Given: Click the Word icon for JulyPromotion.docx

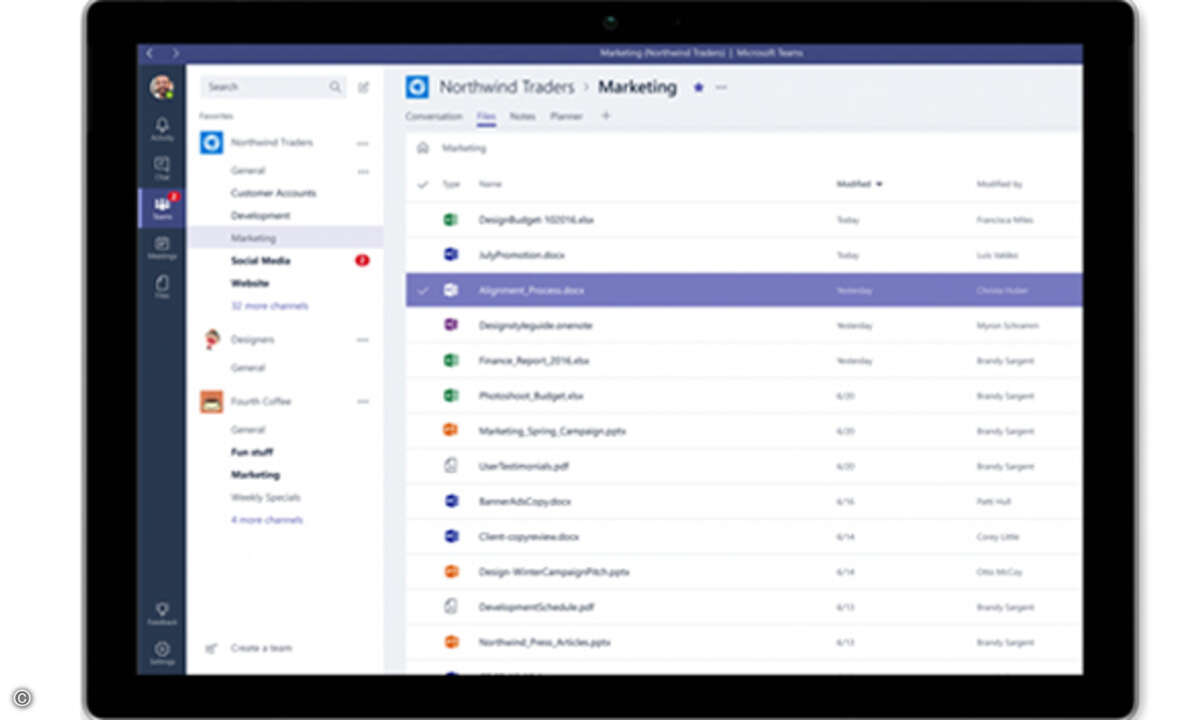Looking at the screenshot, I should (451, 254).
